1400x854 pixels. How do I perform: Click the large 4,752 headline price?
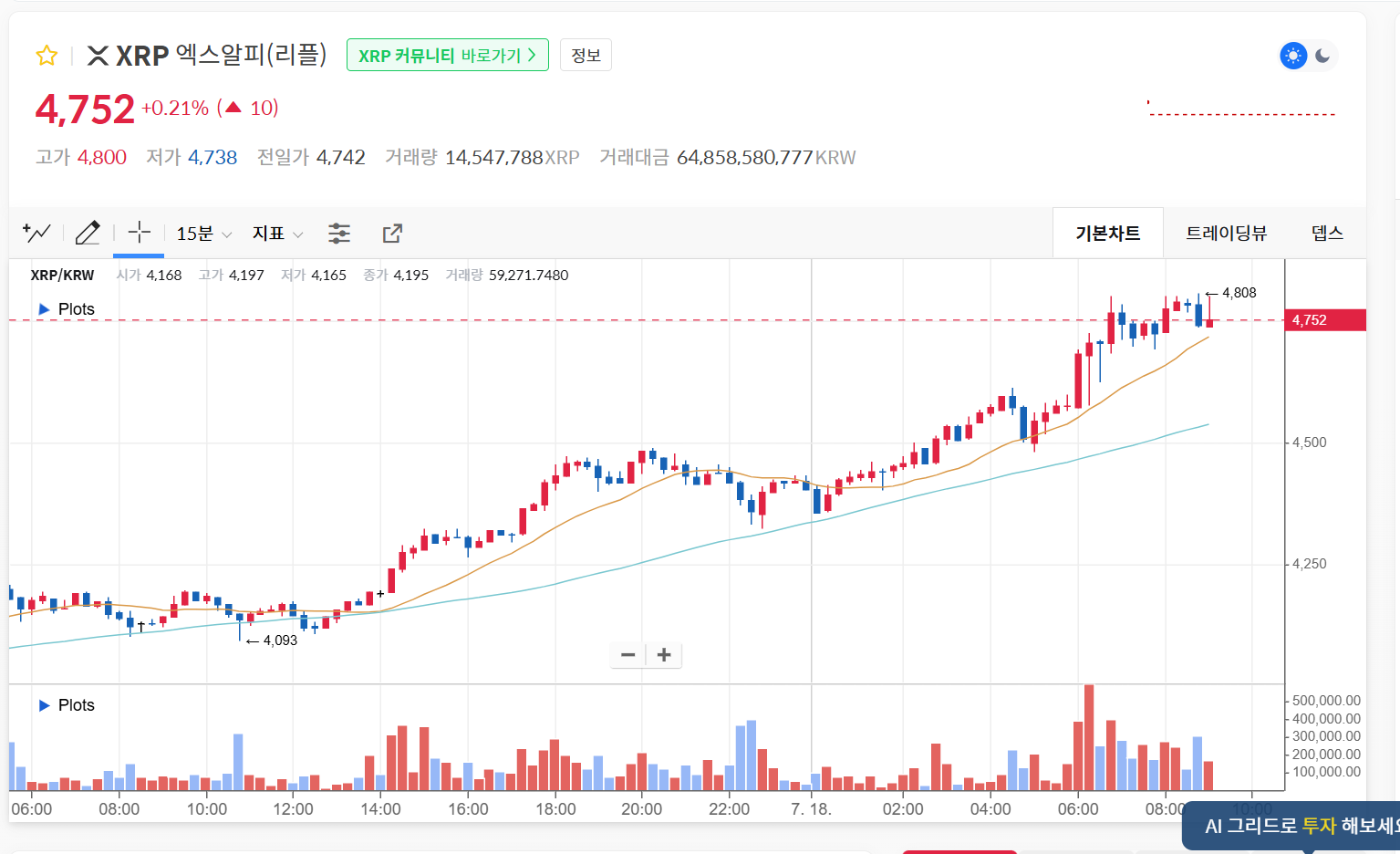point(85,109)
